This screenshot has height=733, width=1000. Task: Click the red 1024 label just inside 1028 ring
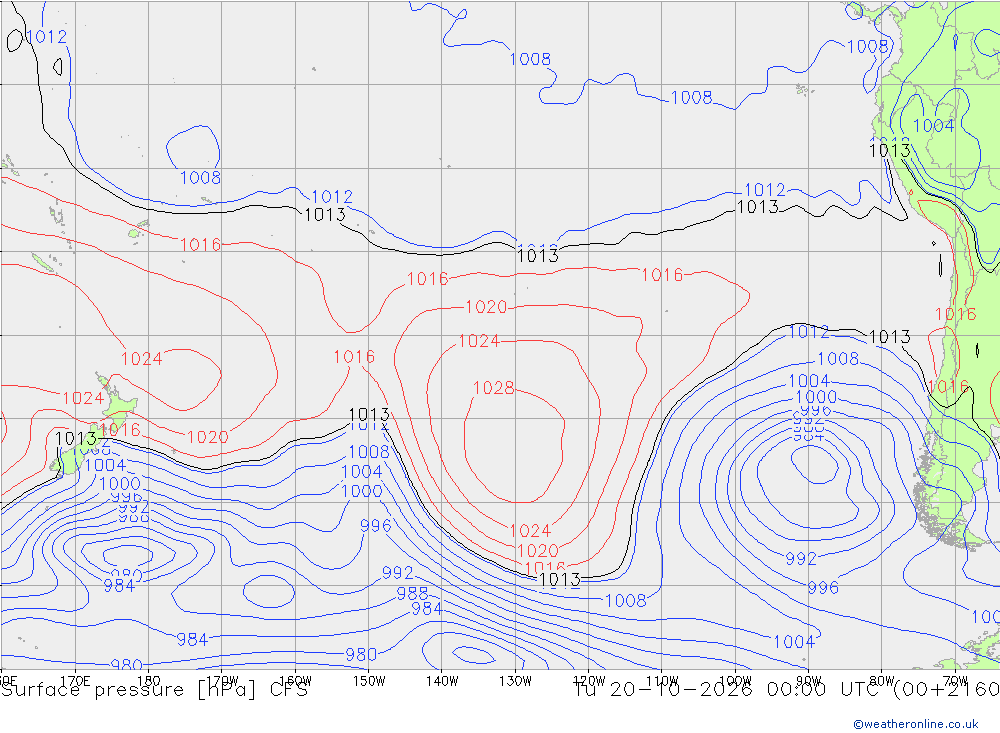click(x=479, y=341)
